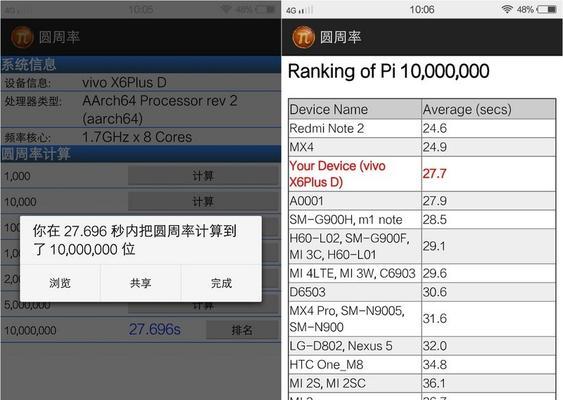The width and height of the screenshot is (563, 400).
Task: Select the 圆周率 title in the ranking screen header
Action: coord(340,37)
